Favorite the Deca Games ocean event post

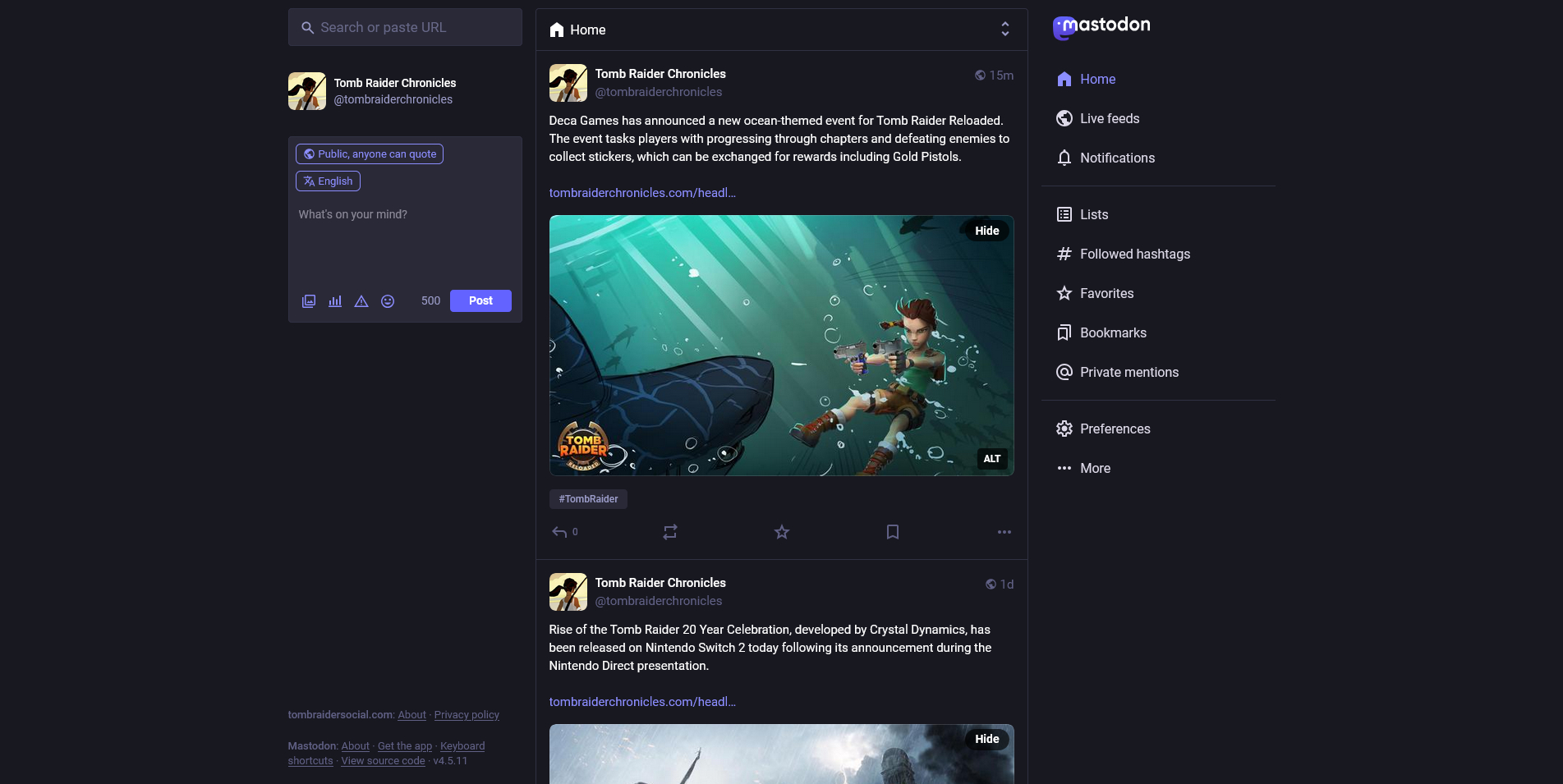pos(782,532)
